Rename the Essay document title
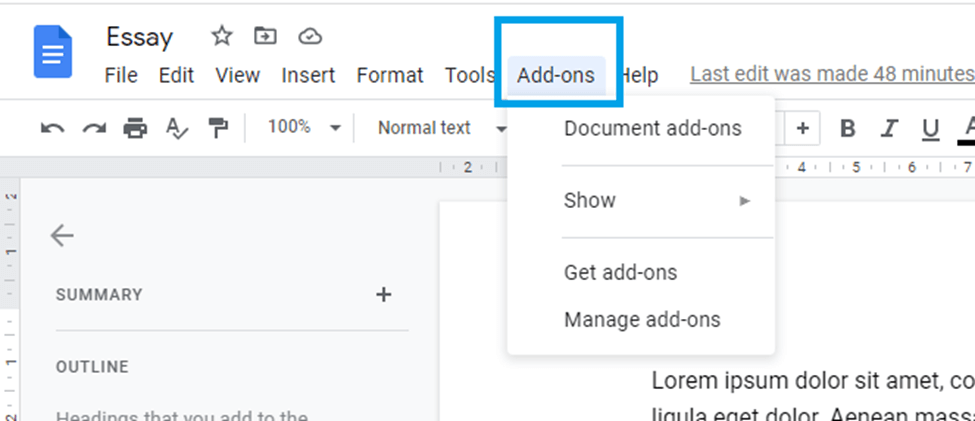975x421 pixels. coord(139,37)
